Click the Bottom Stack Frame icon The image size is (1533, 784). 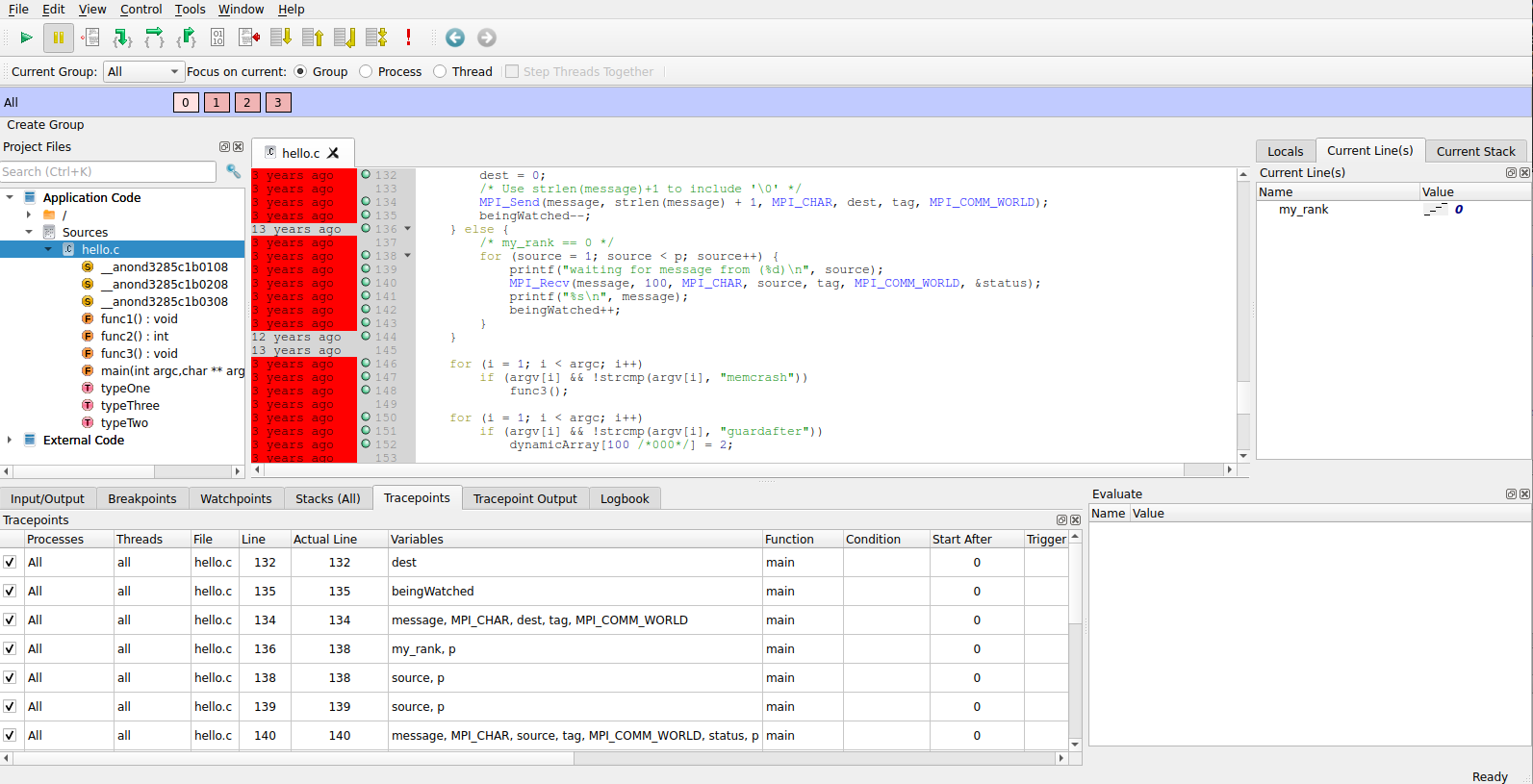click(345, 38)
